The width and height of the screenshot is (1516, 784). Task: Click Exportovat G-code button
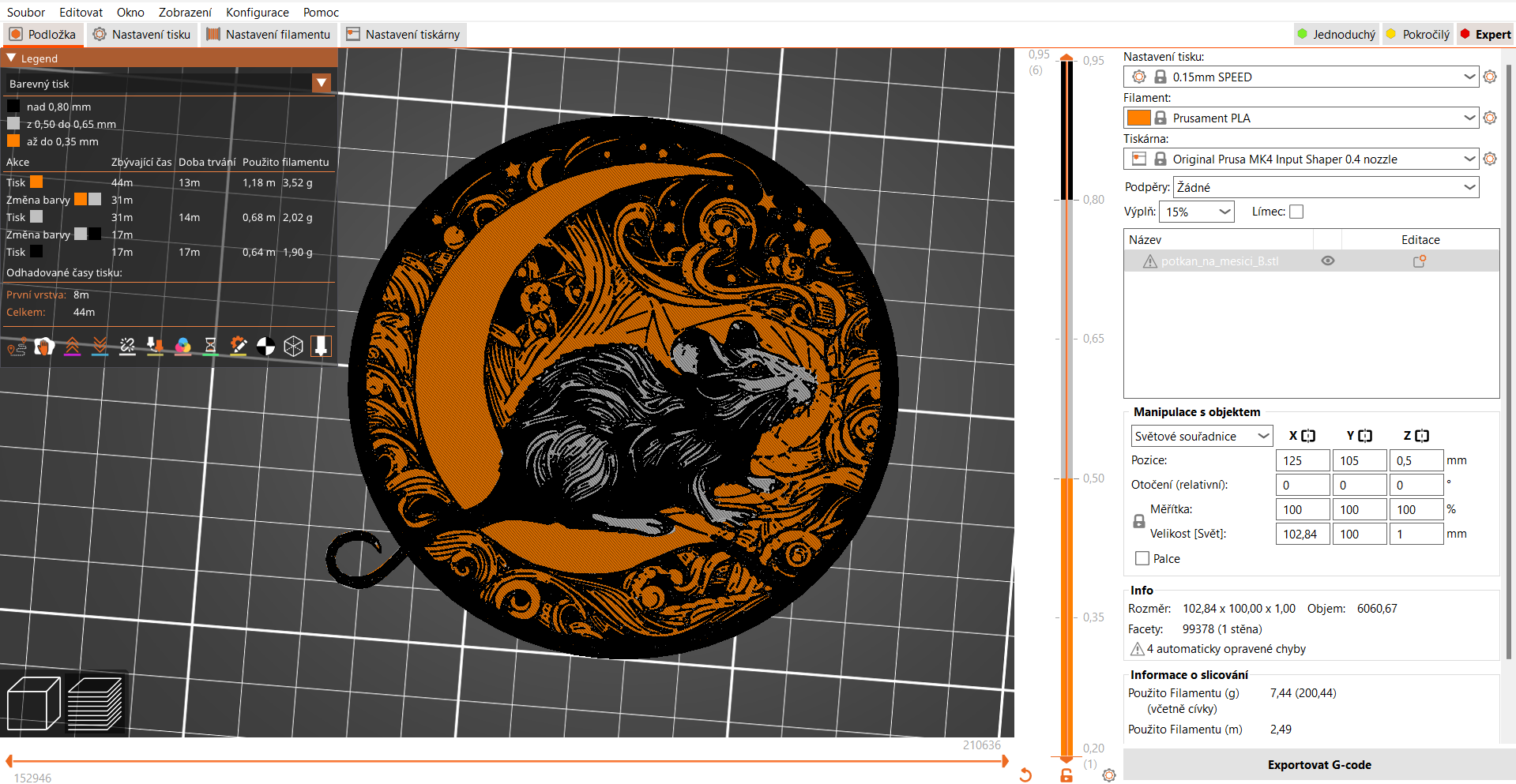1319,764
